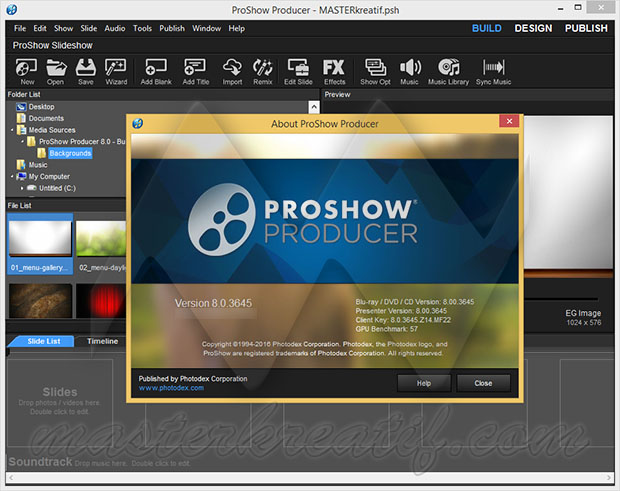Screen dimensions: 620x491
Task: Open a show with the Open icon
Action: (56, 72)
